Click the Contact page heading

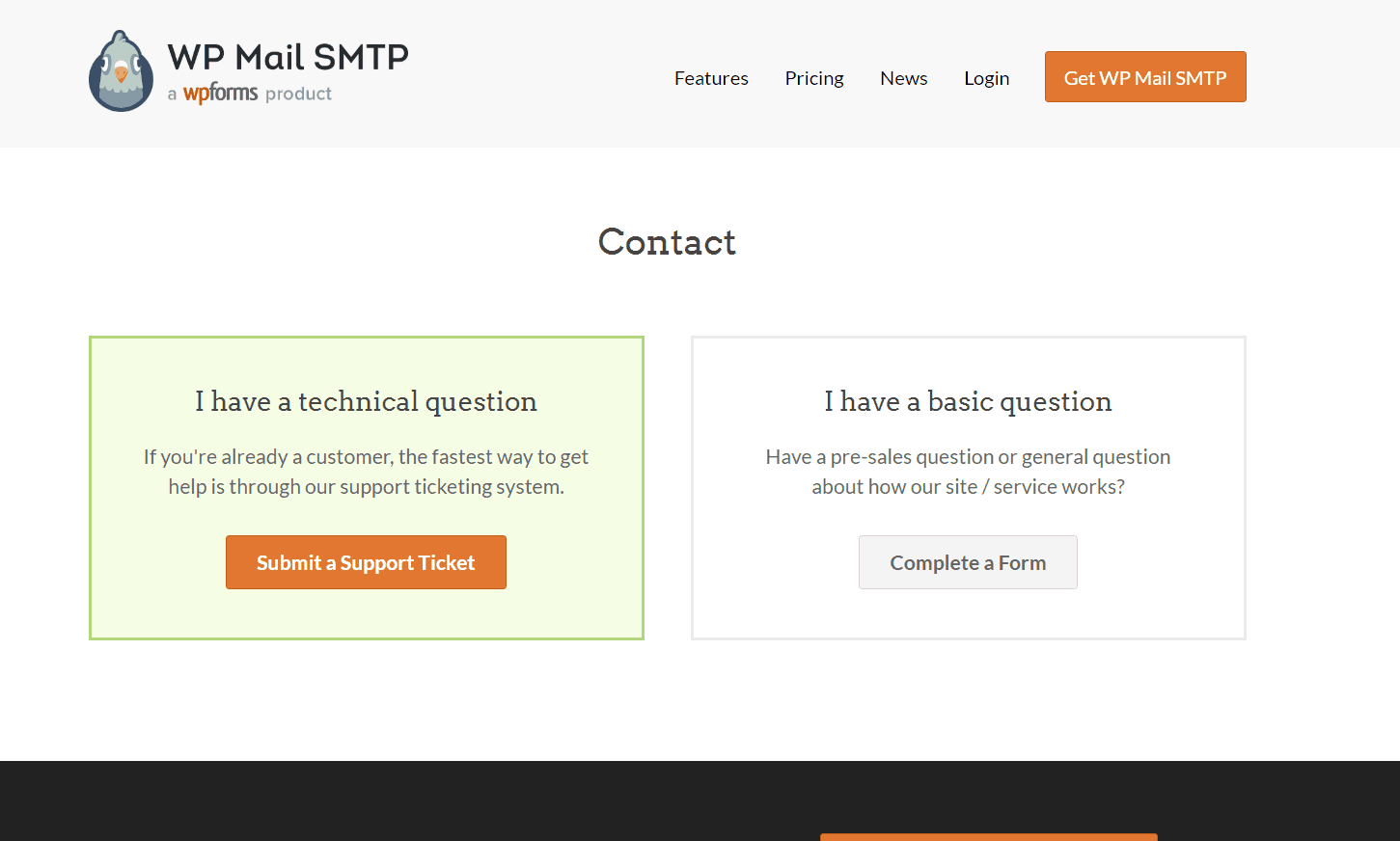(667, 242)
